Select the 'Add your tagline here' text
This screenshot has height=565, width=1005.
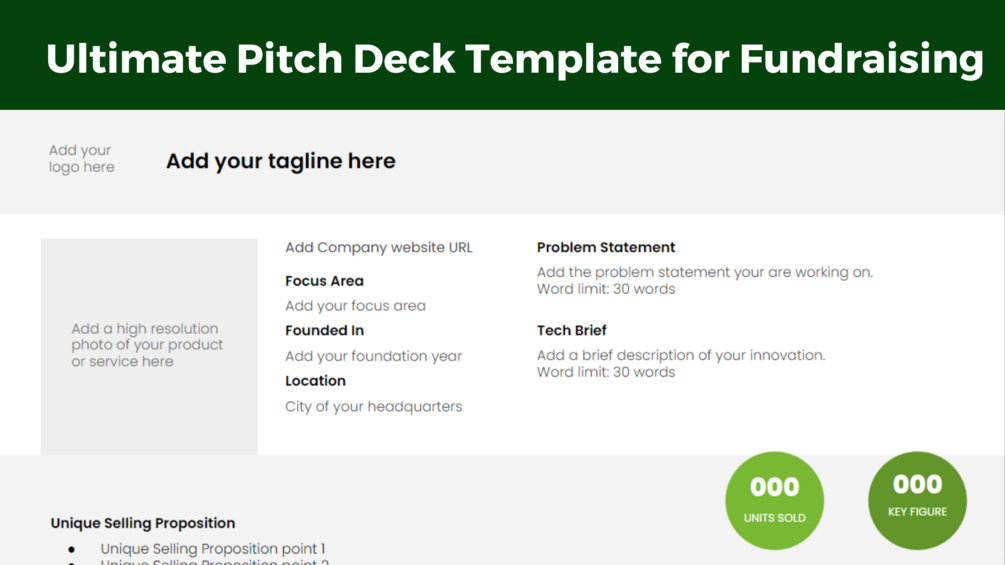pos(280,161)
